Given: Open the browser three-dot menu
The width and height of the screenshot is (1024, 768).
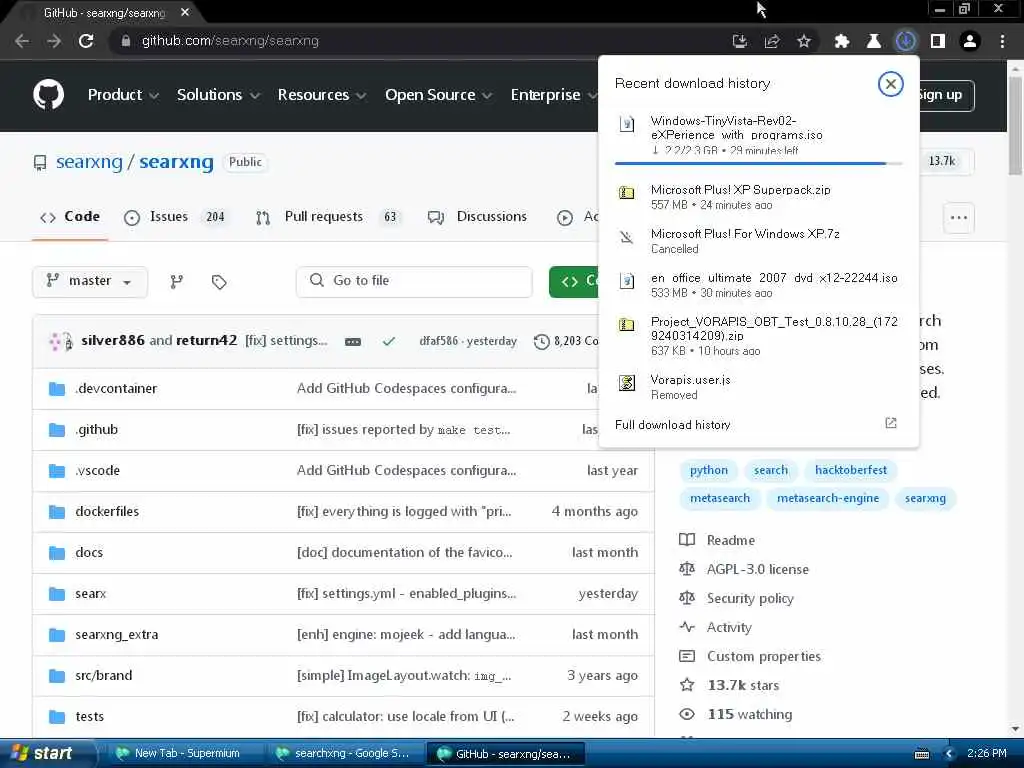Looking at the screenshot, I should point(1002,41).
